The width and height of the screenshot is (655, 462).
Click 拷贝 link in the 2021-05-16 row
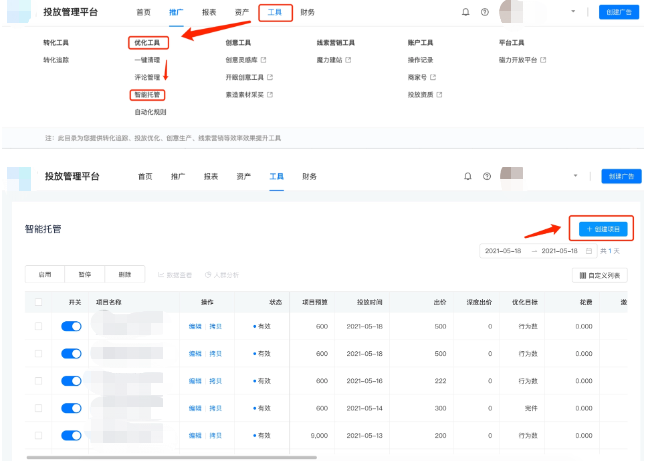click(x=216, y=381)
